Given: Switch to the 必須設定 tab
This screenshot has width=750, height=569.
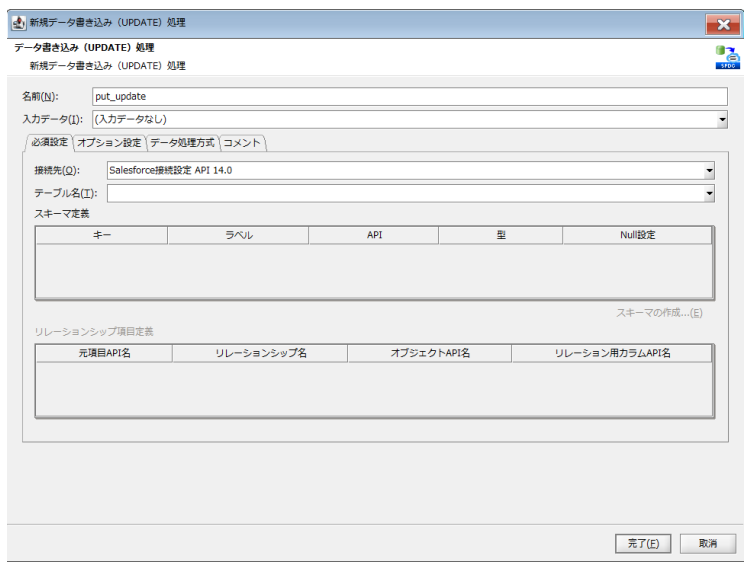Looking at the screenshot, I should [50, 143].
